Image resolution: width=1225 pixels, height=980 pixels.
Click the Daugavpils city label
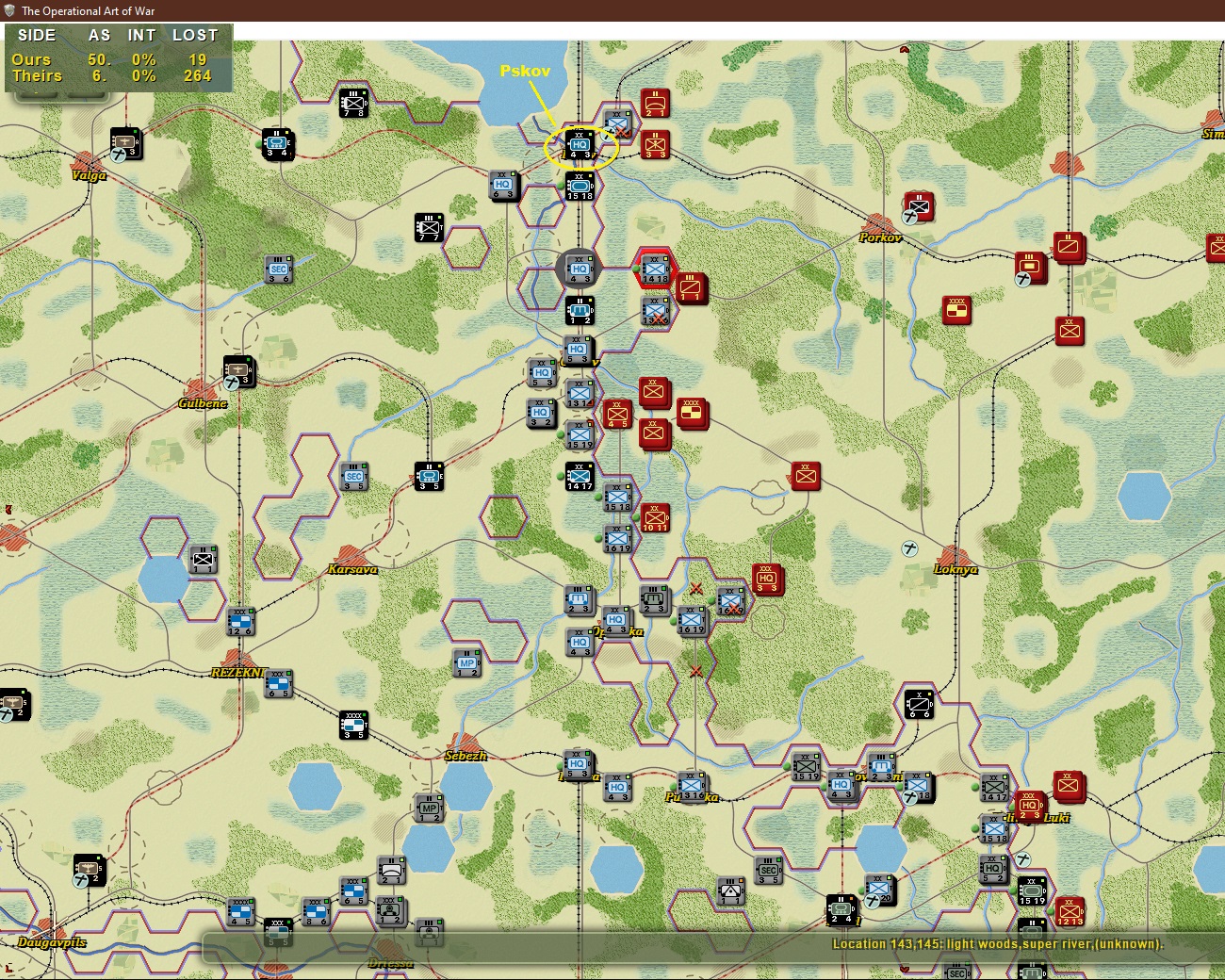[x=52, y=942]
